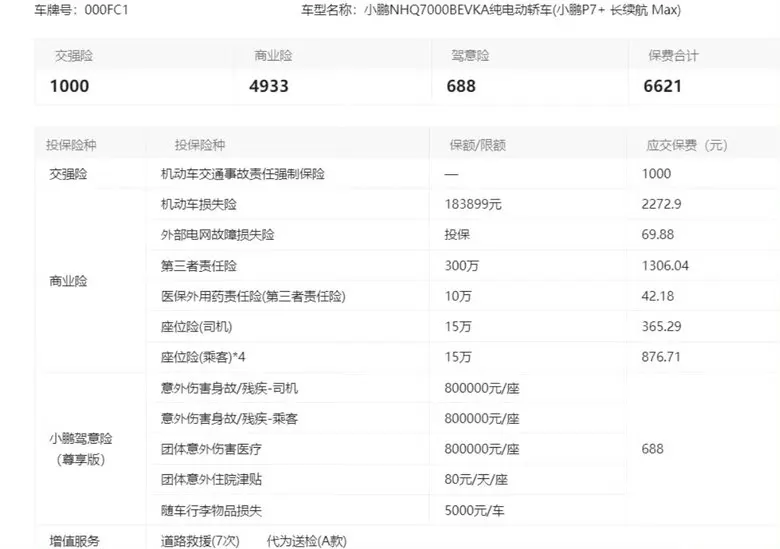This screenshot has width=780, height=549.
Task: Click the premium value 69.88
Action: (x=658, y=235)
